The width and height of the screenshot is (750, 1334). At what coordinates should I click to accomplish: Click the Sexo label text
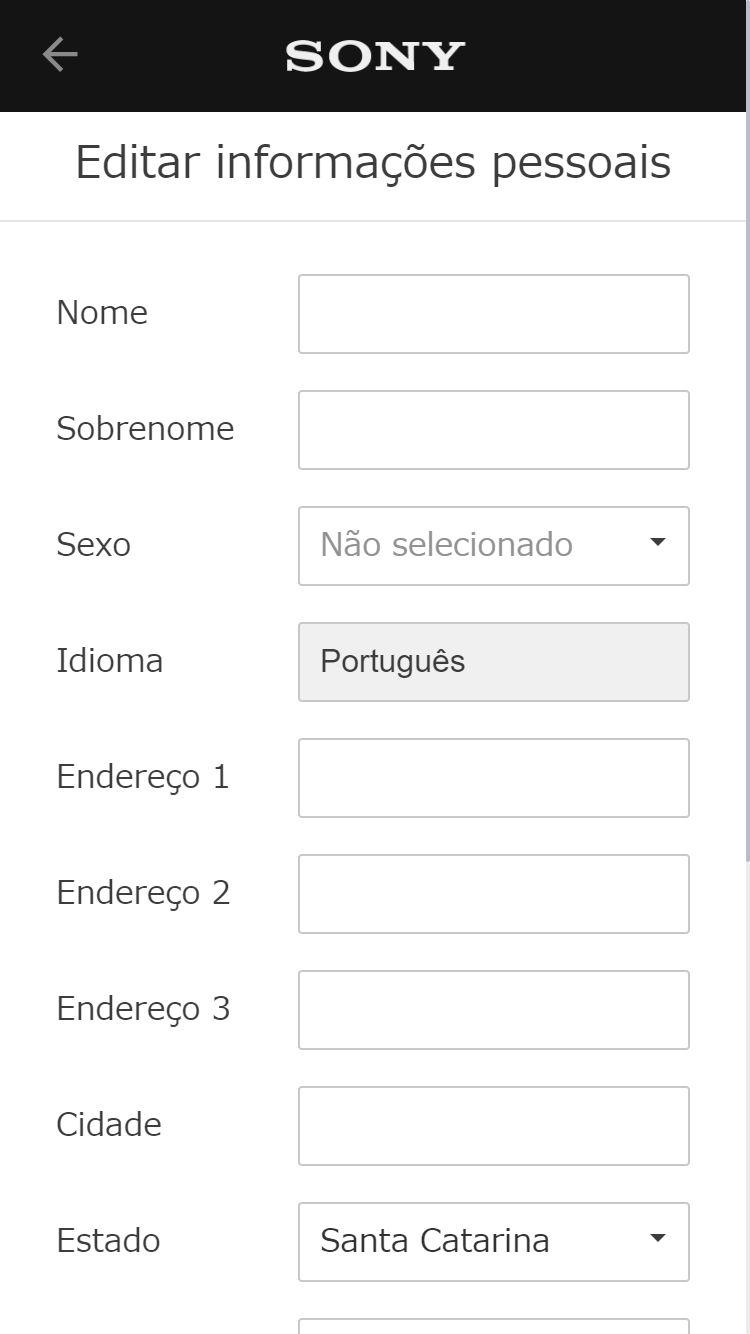94,545
